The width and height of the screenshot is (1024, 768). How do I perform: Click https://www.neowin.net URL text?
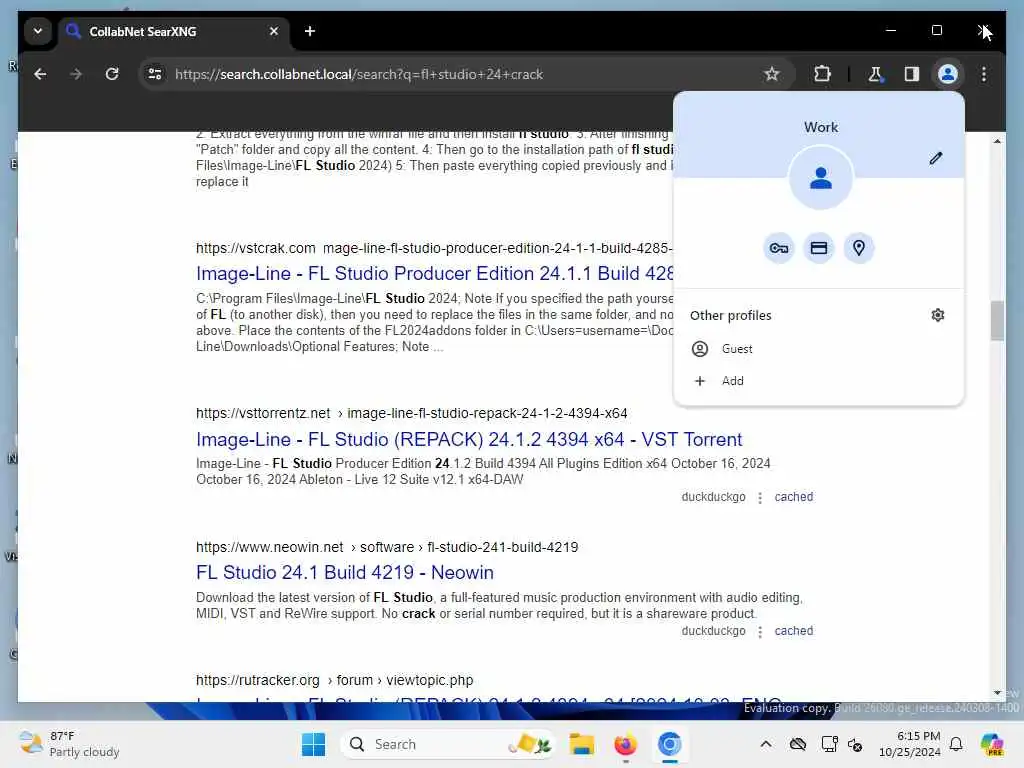[269, 547]
